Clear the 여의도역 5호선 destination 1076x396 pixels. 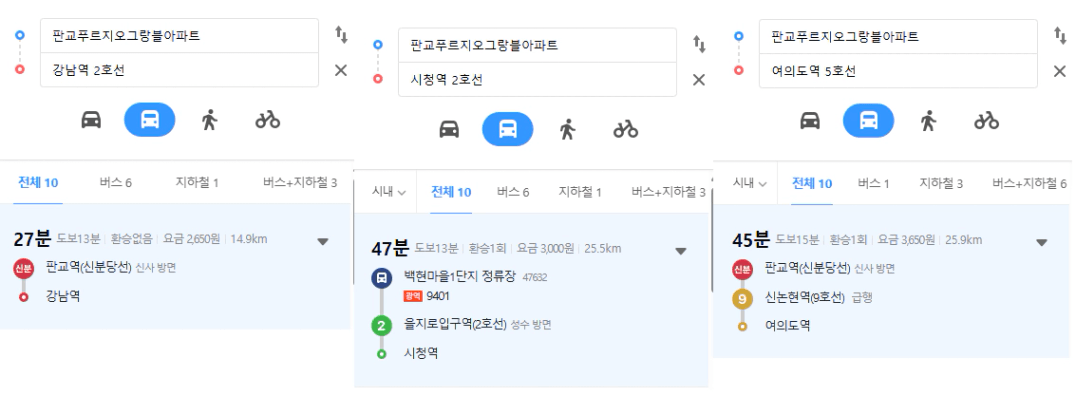(1060, 71)
